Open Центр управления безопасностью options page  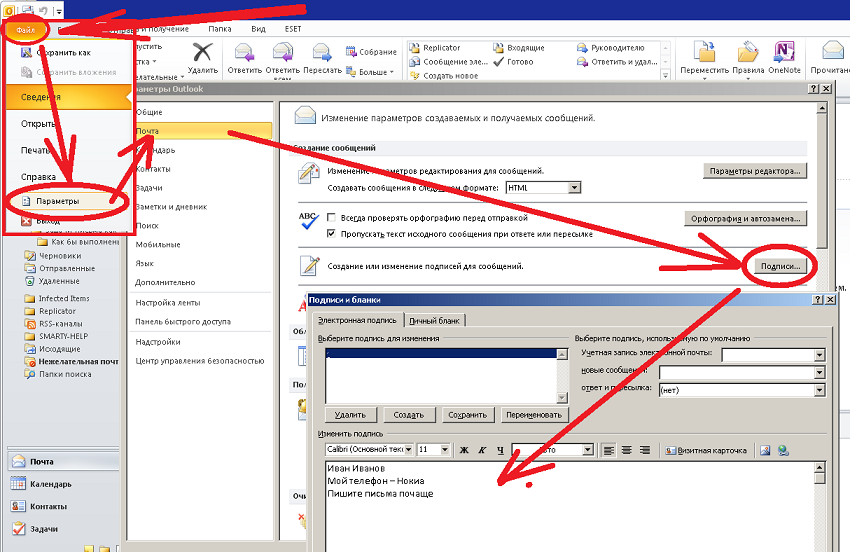click(x=199, y=361)
